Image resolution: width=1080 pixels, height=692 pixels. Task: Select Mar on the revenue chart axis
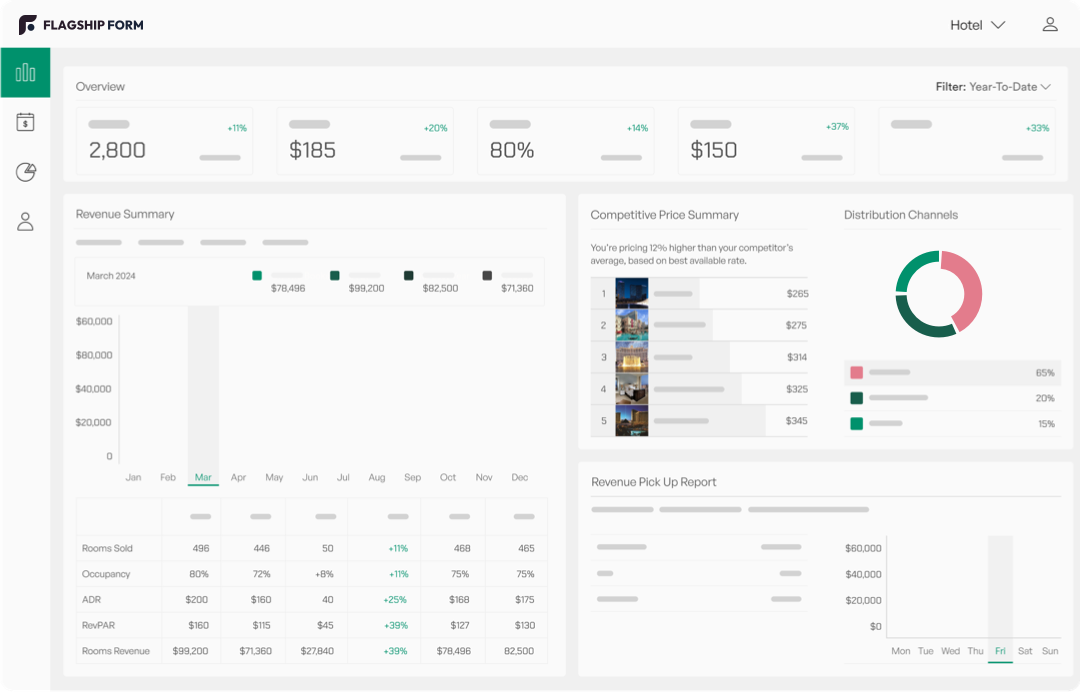[203, 478]
